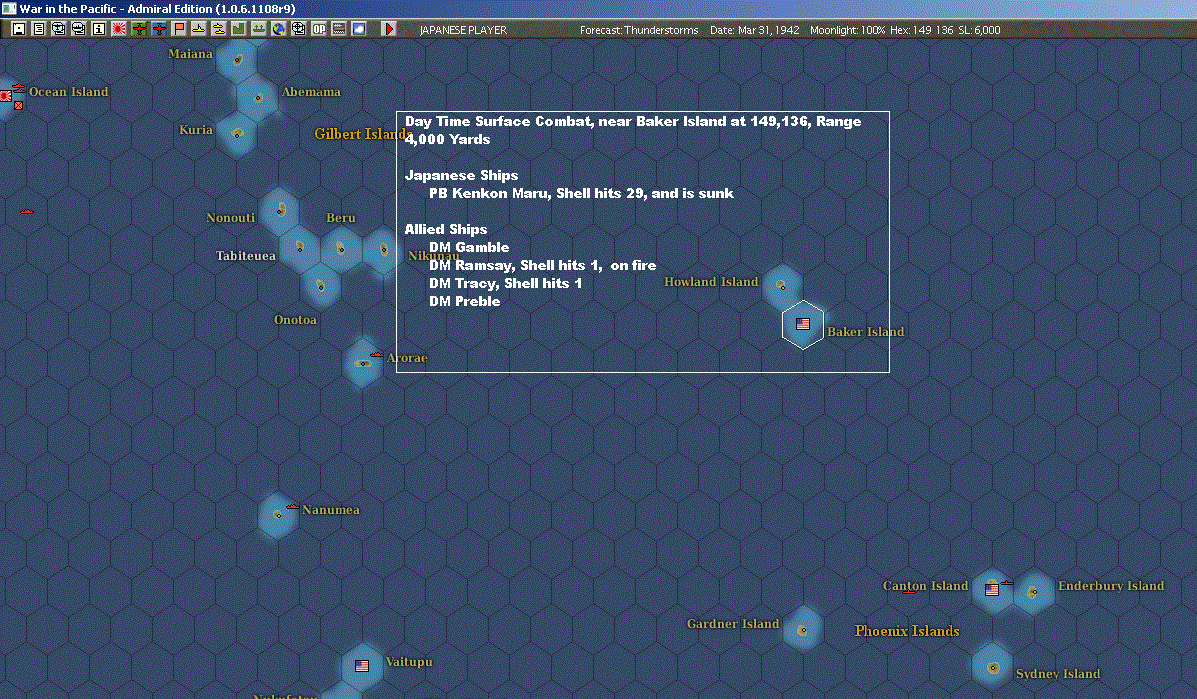Select the Howland Island hex

pyautogui.click(x=781, y=285)
